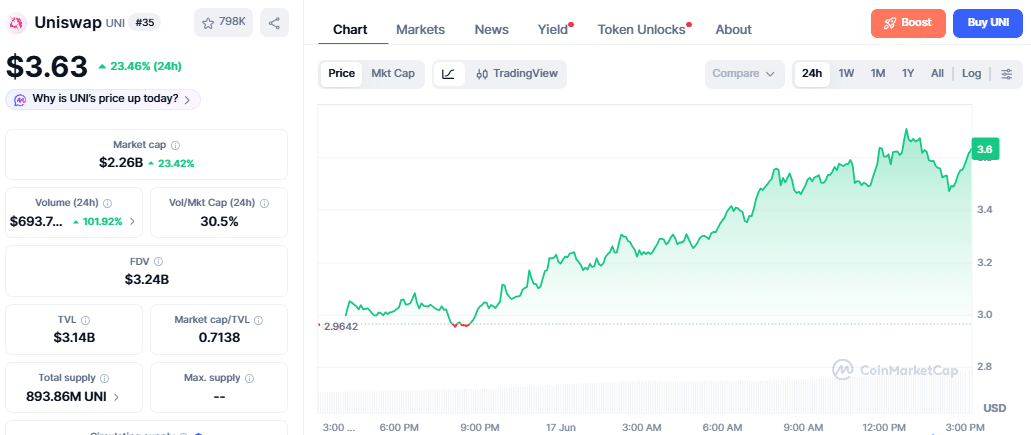Toggle Log scale on chart
Screen dimensions: 1031x435
(x=971, y=74)
